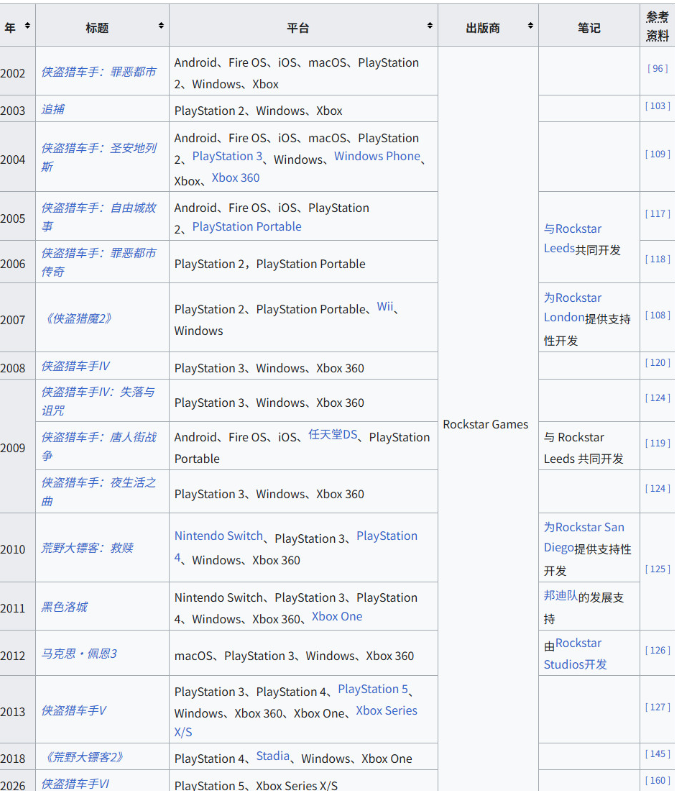The height and width of the screenshot is (791, 675).
Task: Open 《荒野大镖客2》 link
Action: (x=84, y=757)
